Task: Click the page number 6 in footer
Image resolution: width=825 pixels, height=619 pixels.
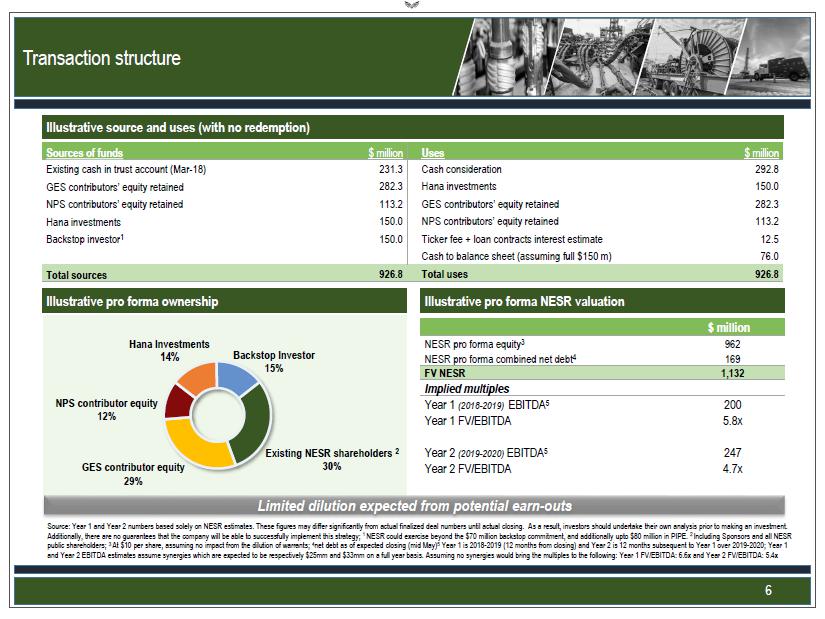Action: (x=768, y=591)
